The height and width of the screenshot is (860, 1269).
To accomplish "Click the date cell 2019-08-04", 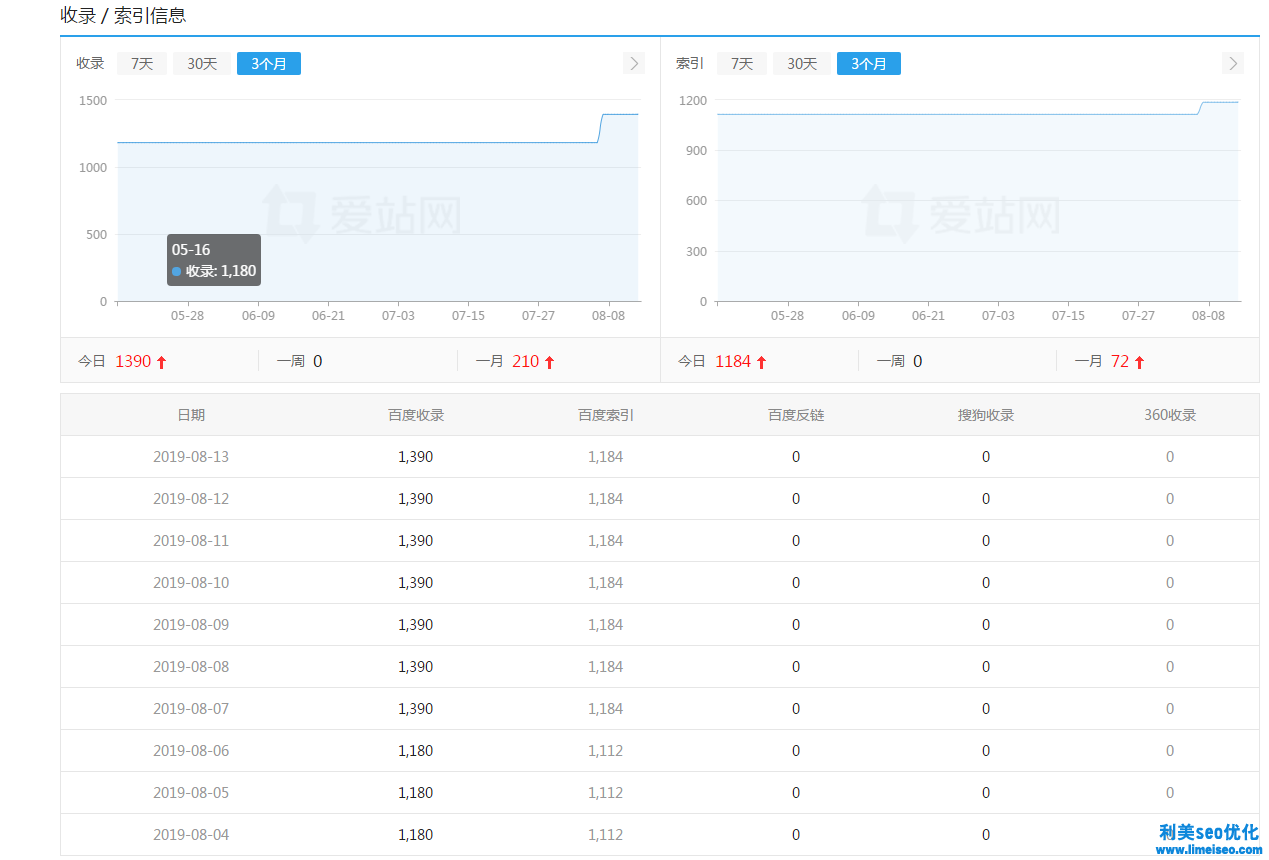I will coord(191,835).
